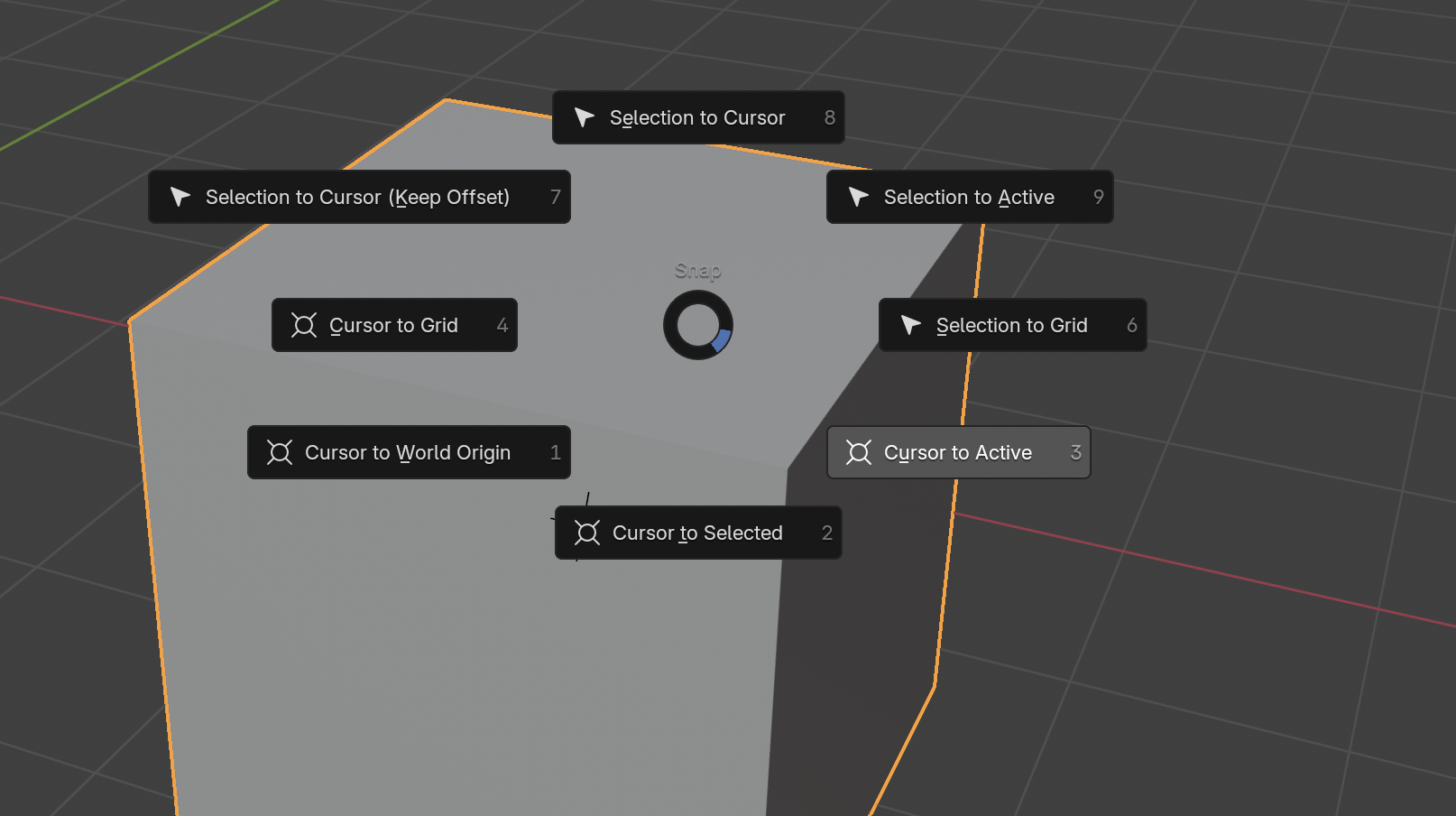The width and height of the screenshot is (1456, 816).
Task: Click arrow icon beside Selection to Active
Action: pos(859,197)
